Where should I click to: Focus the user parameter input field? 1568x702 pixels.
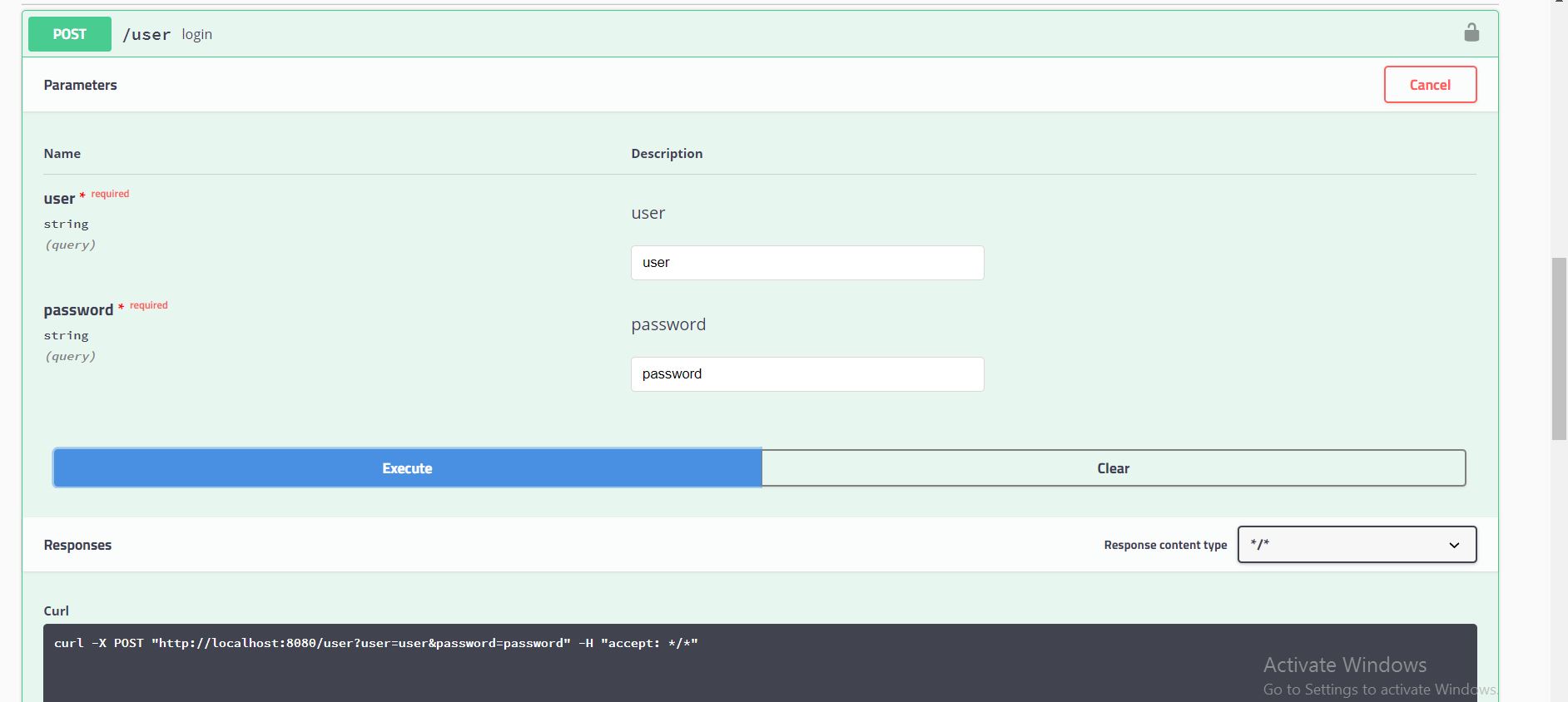pyautogui.click(x=807, y=263)
